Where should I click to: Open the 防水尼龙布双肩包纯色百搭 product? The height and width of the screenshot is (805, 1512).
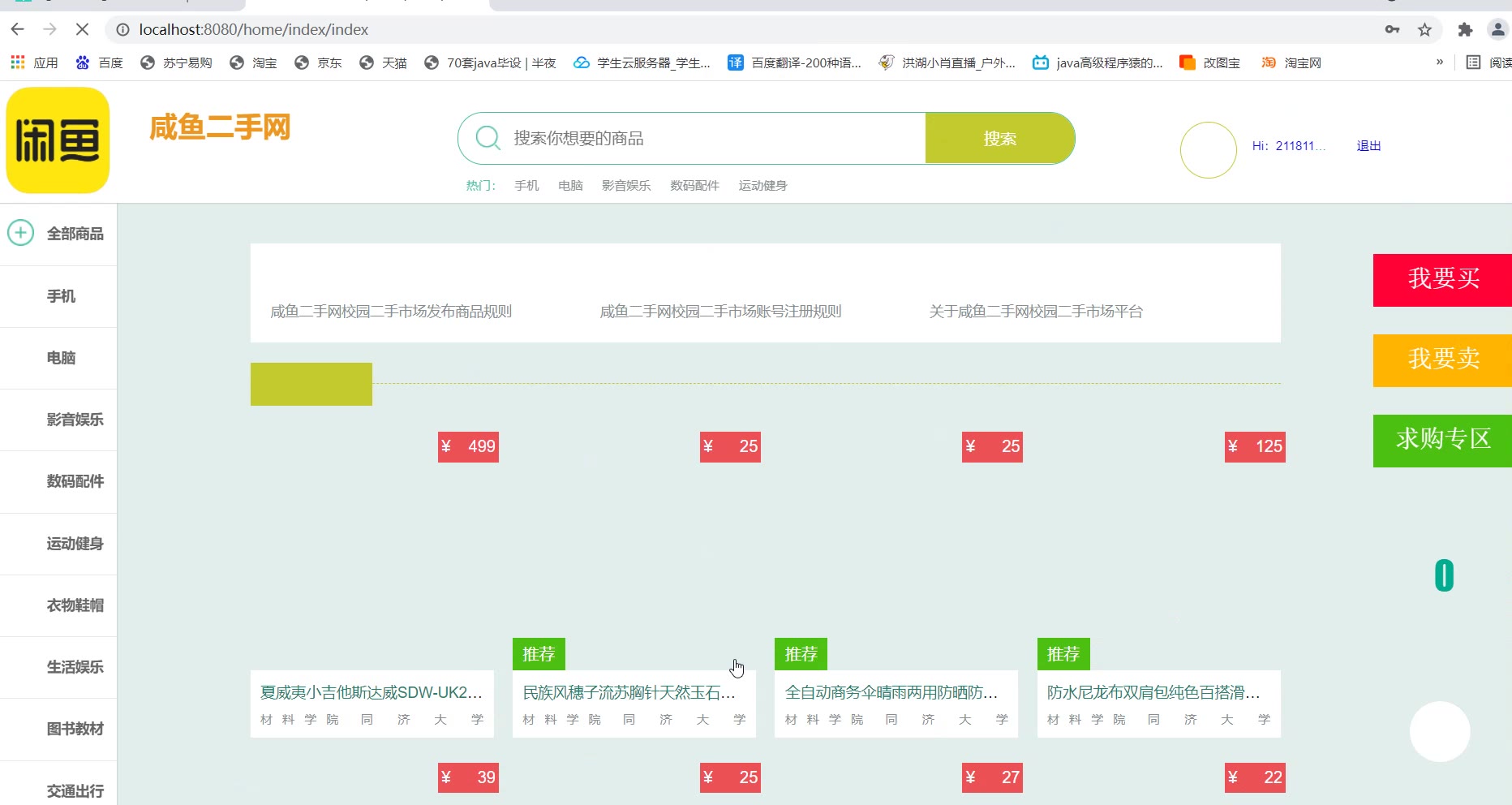pyautogui.click(x=1153, y=693)
